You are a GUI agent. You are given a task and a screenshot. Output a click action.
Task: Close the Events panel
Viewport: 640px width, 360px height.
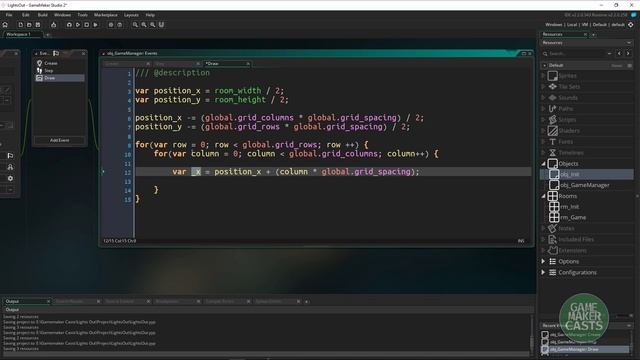click(83, 53)
